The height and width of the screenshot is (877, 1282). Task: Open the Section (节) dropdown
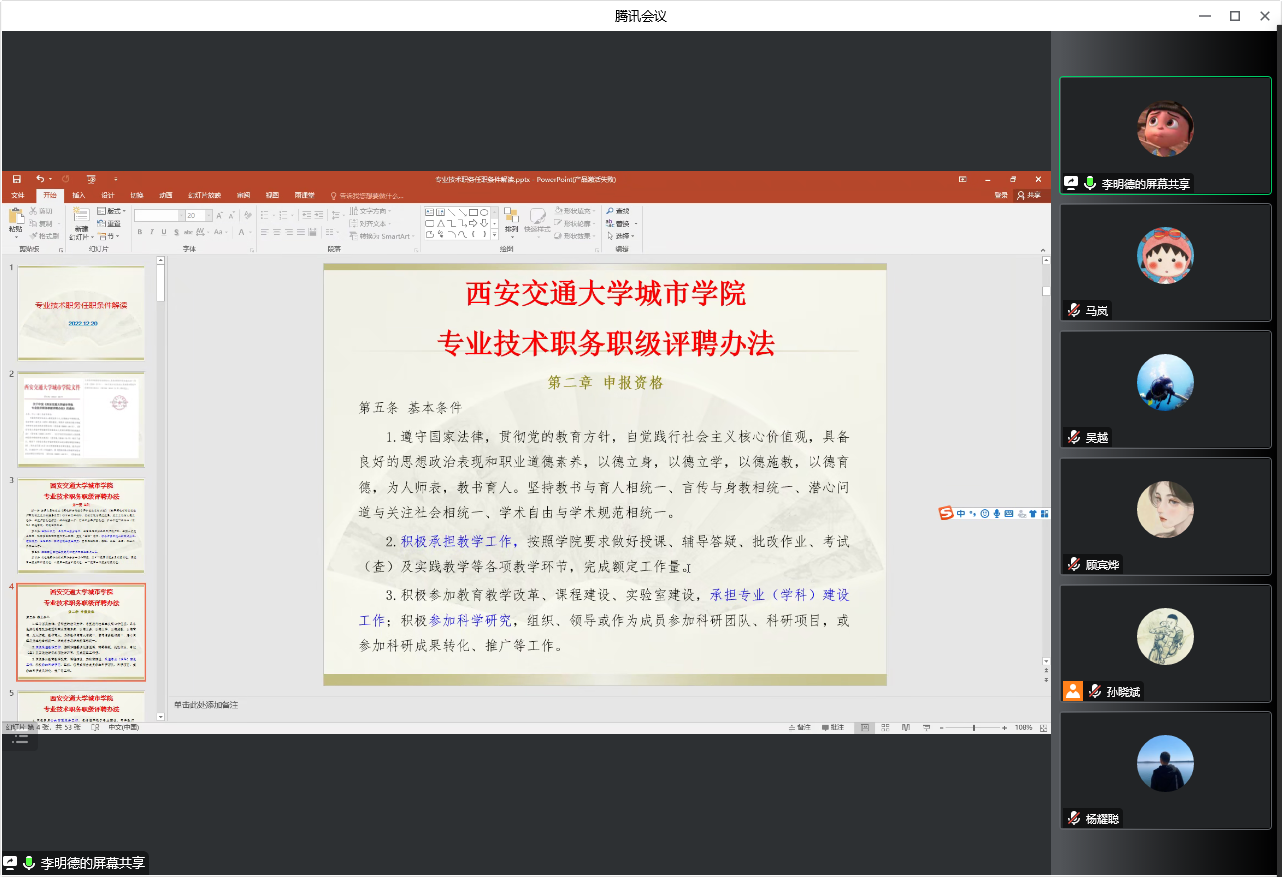tap(108, 236)
